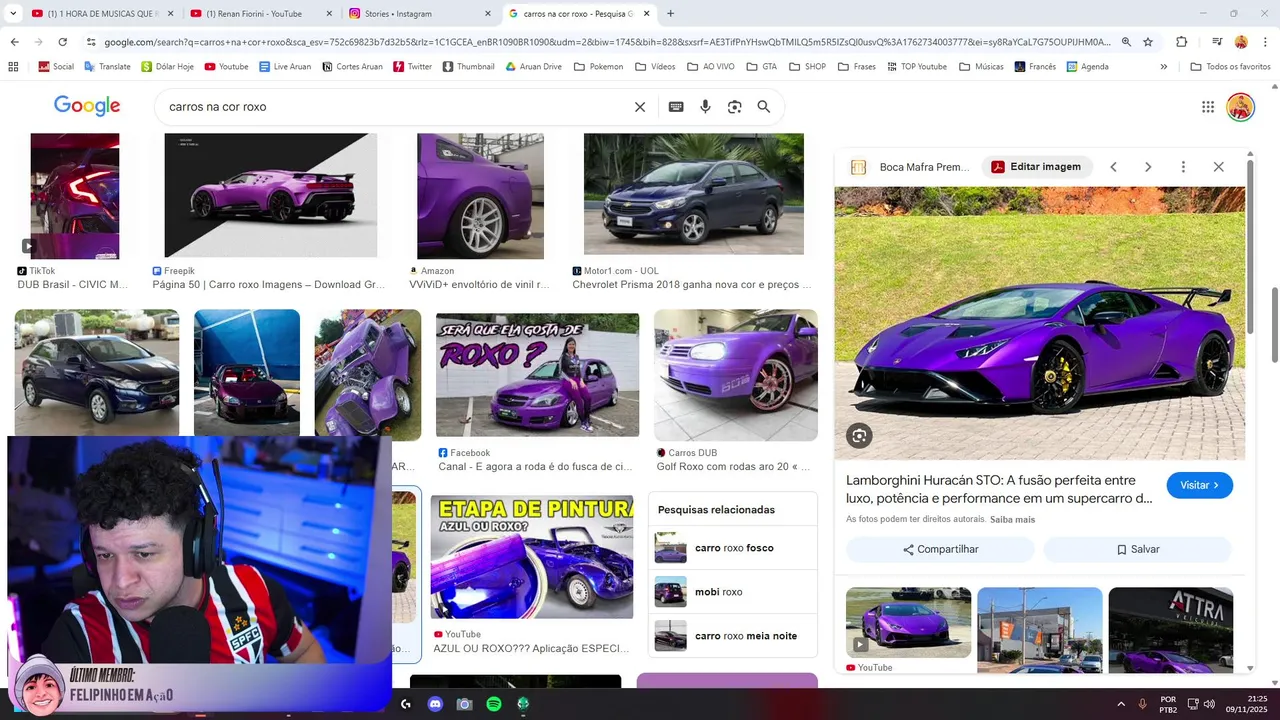
Task: Click the Google search input field
Action: click(395, 107)
